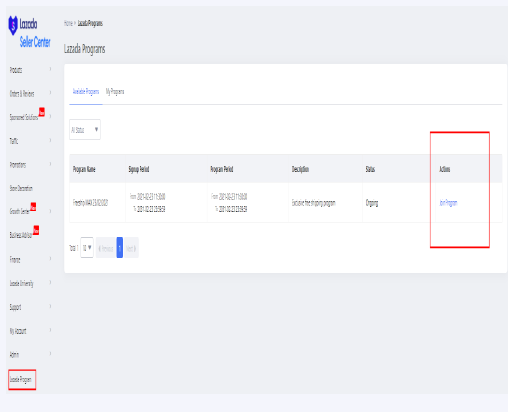Select the Available Programs tab

tap(86, 91)
